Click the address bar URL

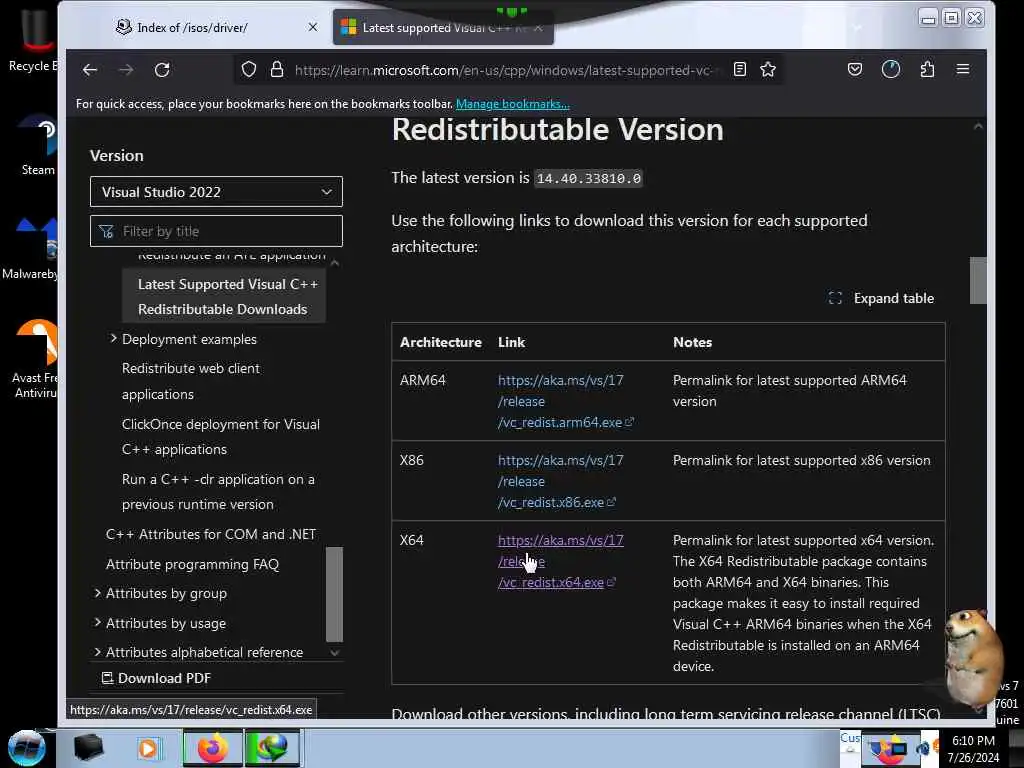[507, 70]
